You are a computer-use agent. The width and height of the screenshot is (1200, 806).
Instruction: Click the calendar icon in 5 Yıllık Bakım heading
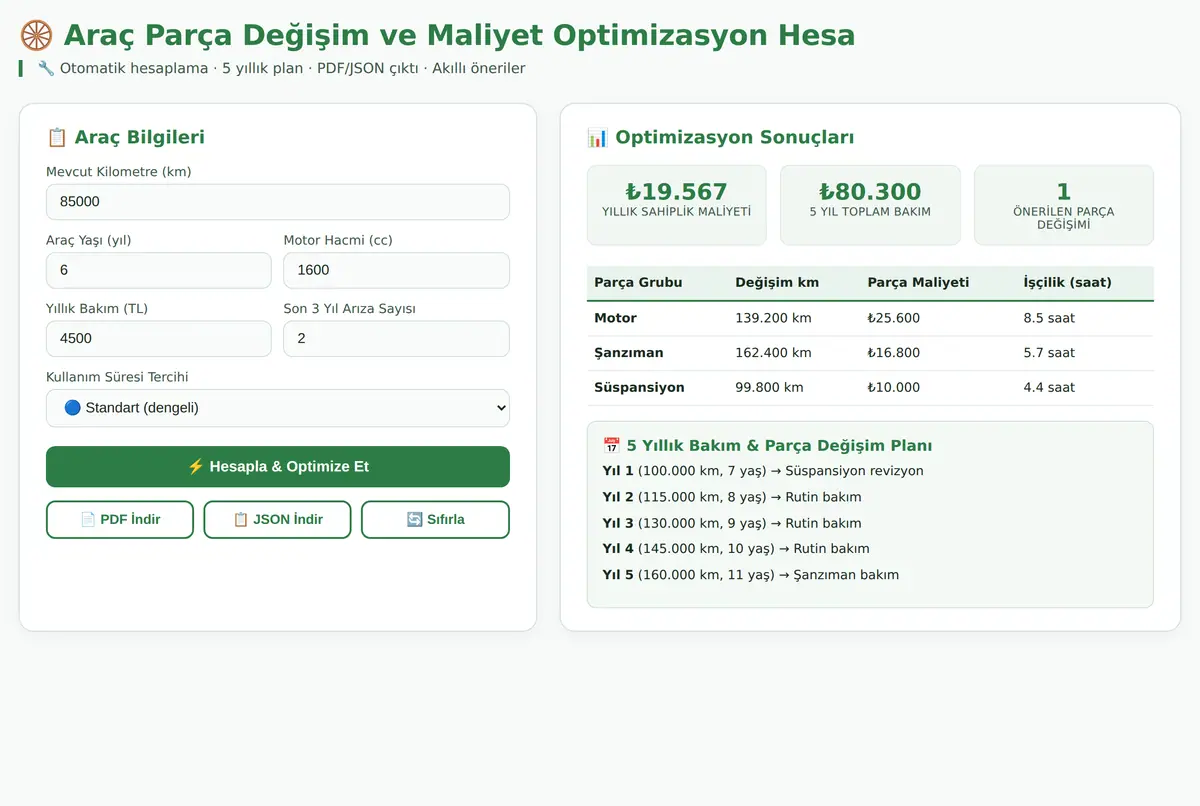(612, 445)
